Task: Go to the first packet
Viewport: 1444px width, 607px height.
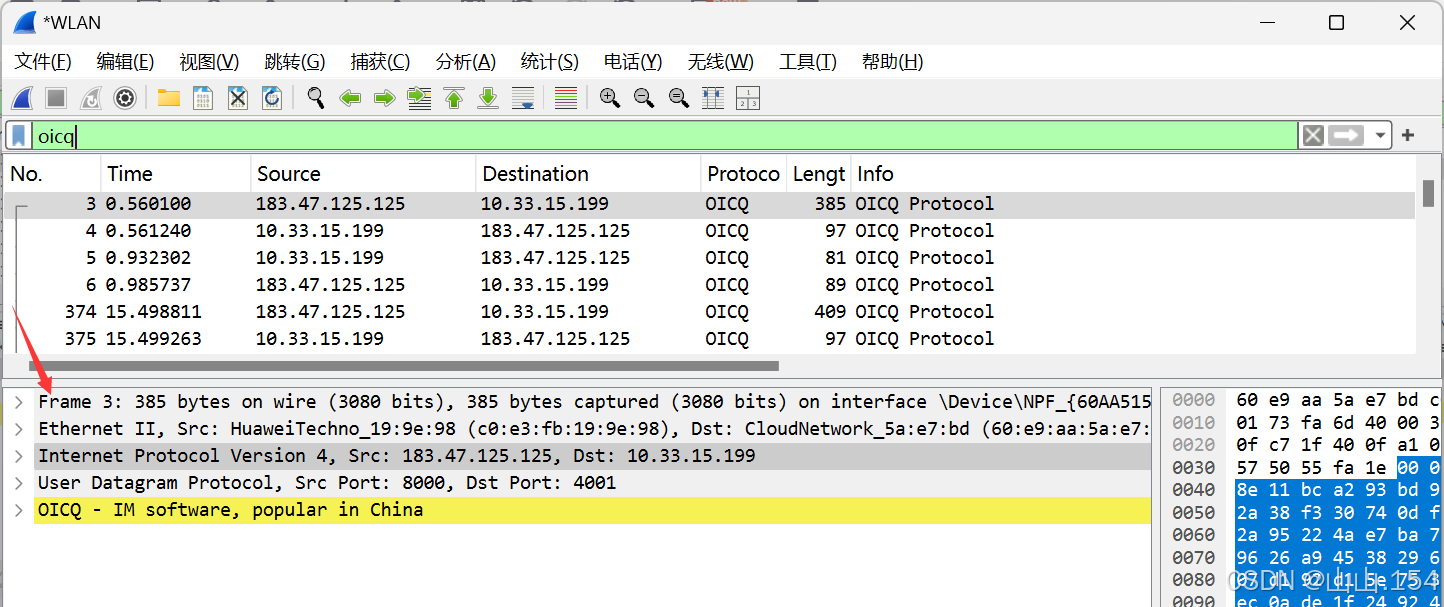Action: pos(454,98)
